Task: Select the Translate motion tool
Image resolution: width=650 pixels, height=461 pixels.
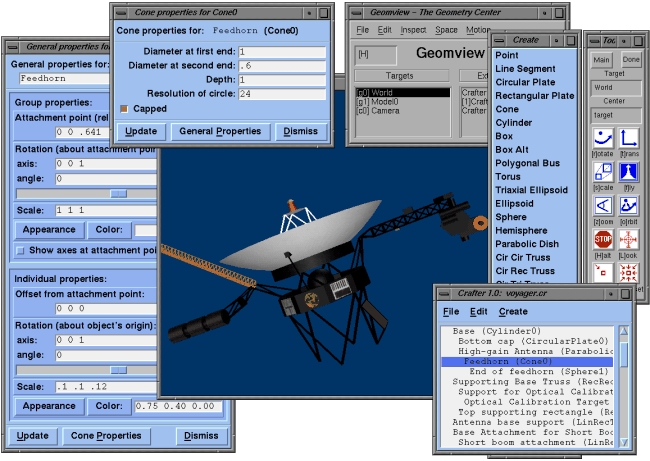Action: point(630,138)
